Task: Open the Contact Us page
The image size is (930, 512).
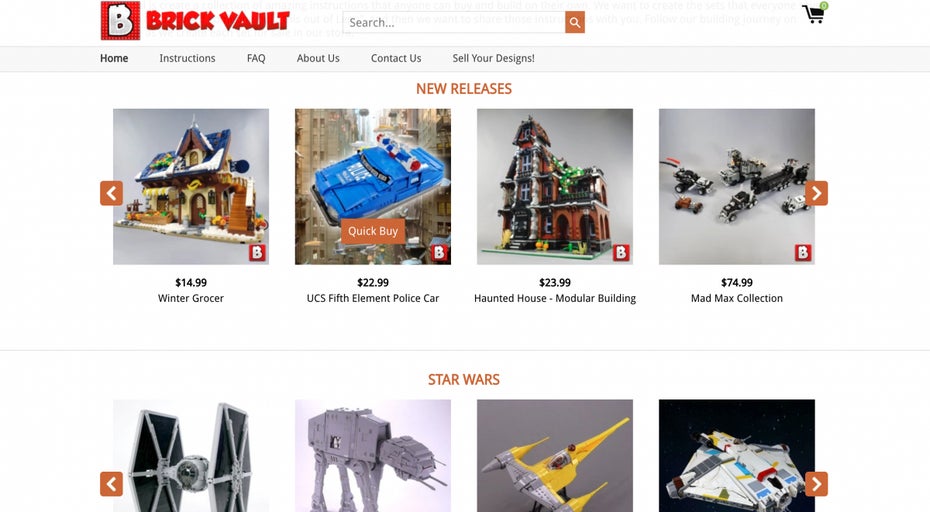Action: point(396,58)
